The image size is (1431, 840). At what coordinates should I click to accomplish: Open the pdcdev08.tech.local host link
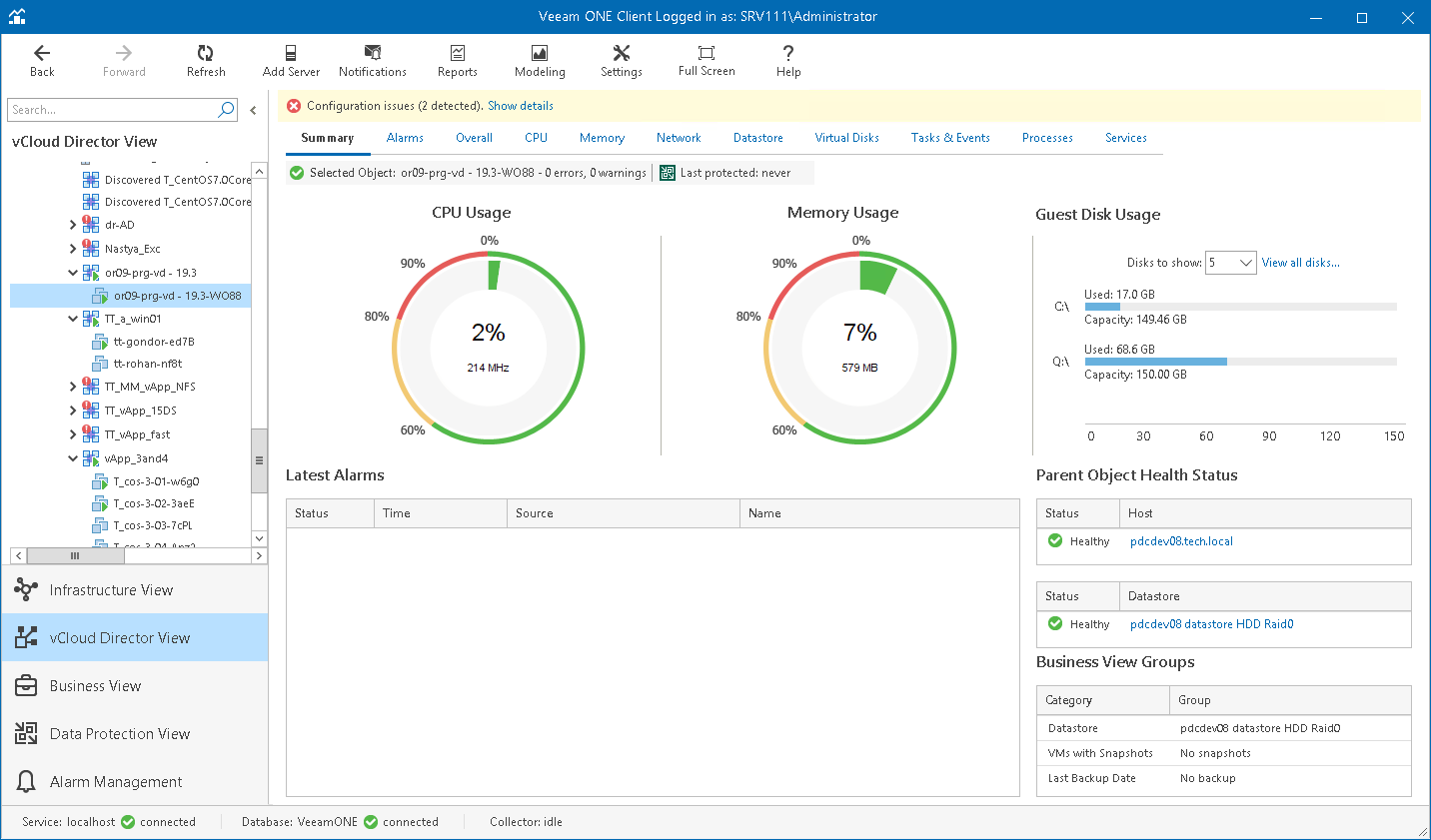click(x=1181, y=541)
